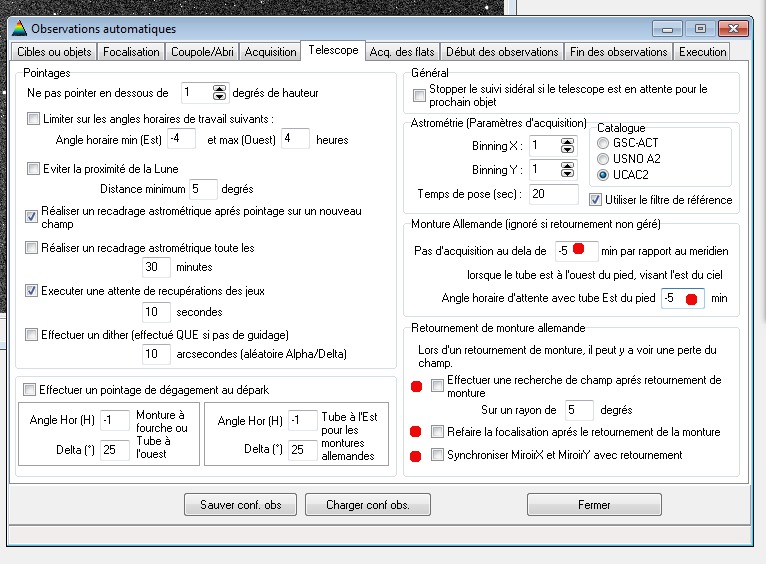Choose USNO A2 catalogue

pos(603,159)
